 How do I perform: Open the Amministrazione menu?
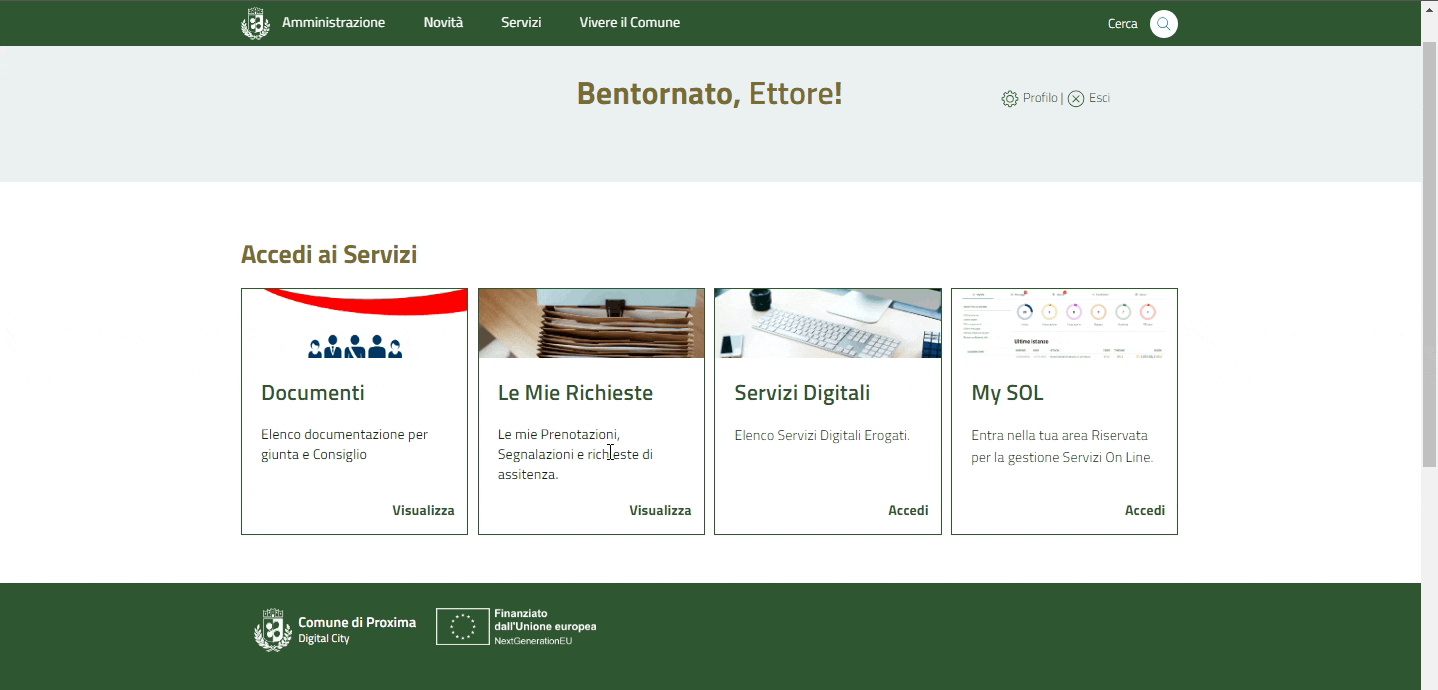point(333,23)
